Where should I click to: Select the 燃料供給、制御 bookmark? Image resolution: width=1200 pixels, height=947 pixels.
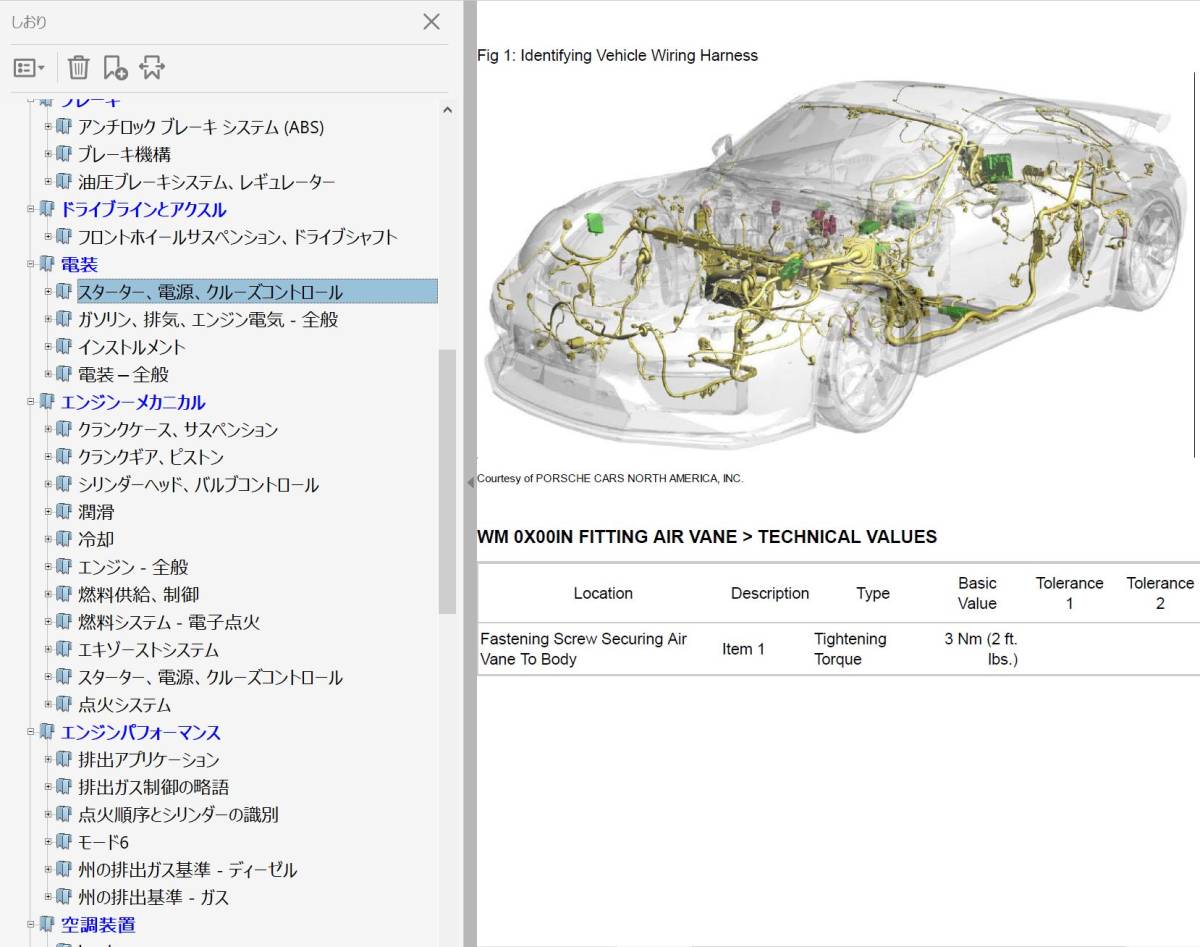pyautogui.click(x=138, y=595)
